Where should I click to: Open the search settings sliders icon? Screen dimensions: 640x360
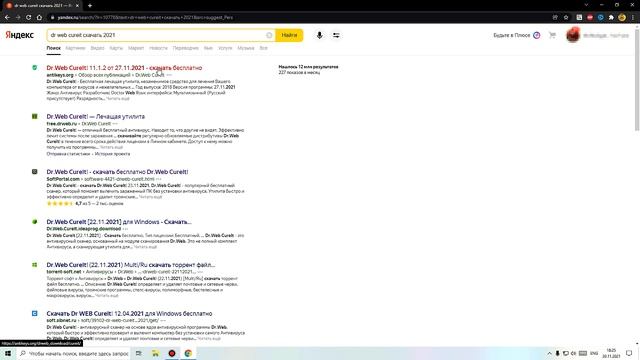tap(336, 35)
